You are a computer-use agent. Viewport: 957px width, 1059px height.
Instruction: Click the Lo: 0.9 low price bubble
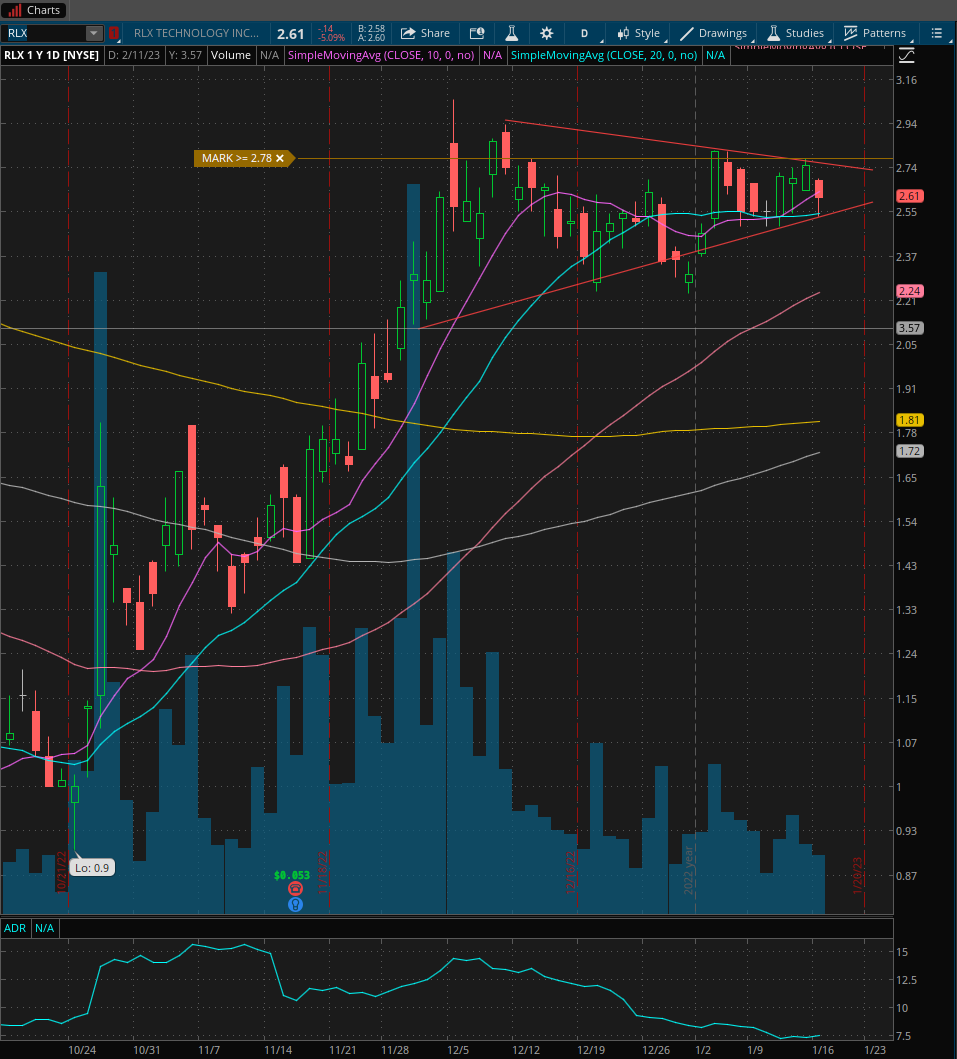[x=92, y=868]
